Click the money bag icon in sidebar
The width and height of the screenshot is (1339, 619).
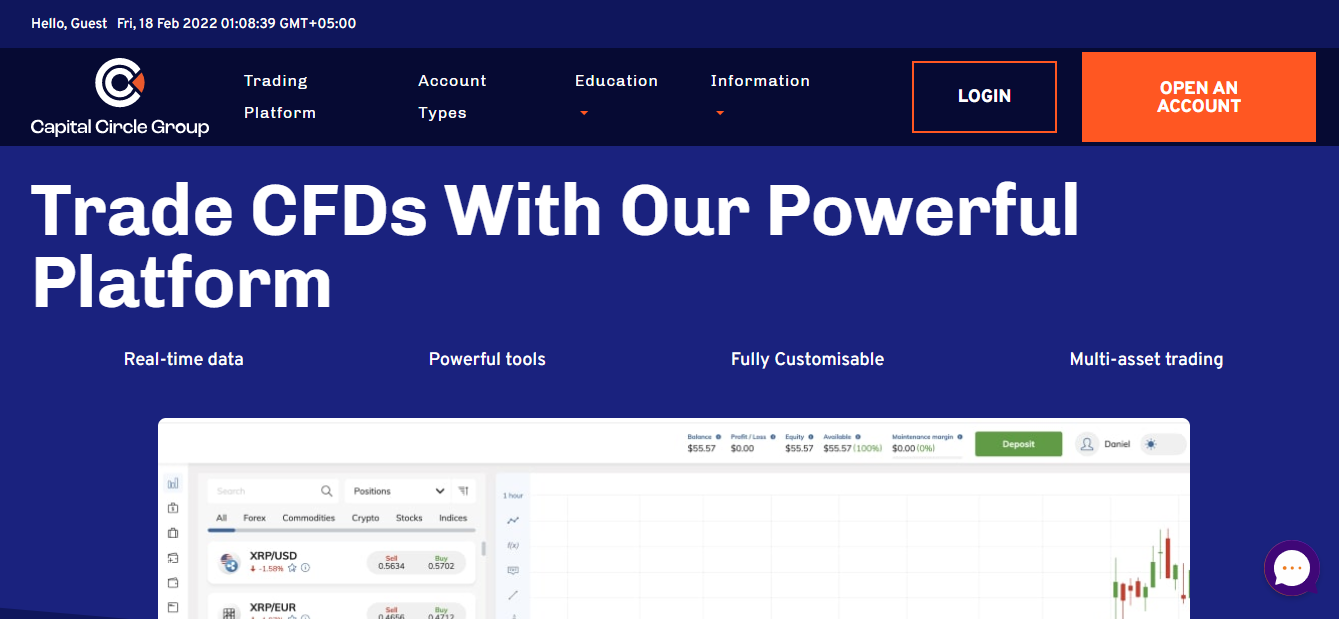click(173, 507)
